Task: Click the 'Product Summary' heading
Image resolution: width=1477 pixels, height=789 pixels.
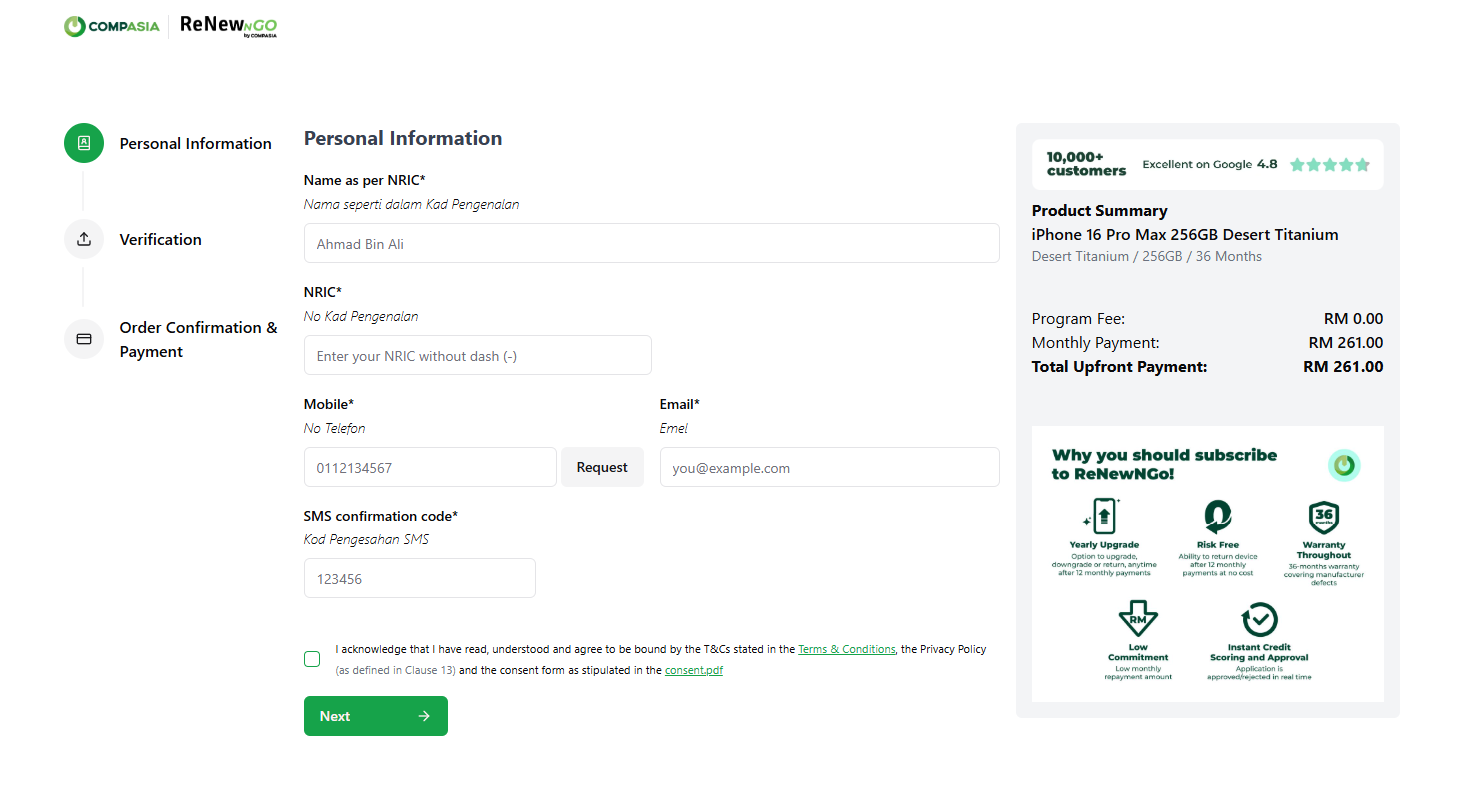Action: (x=1100, y=211)
